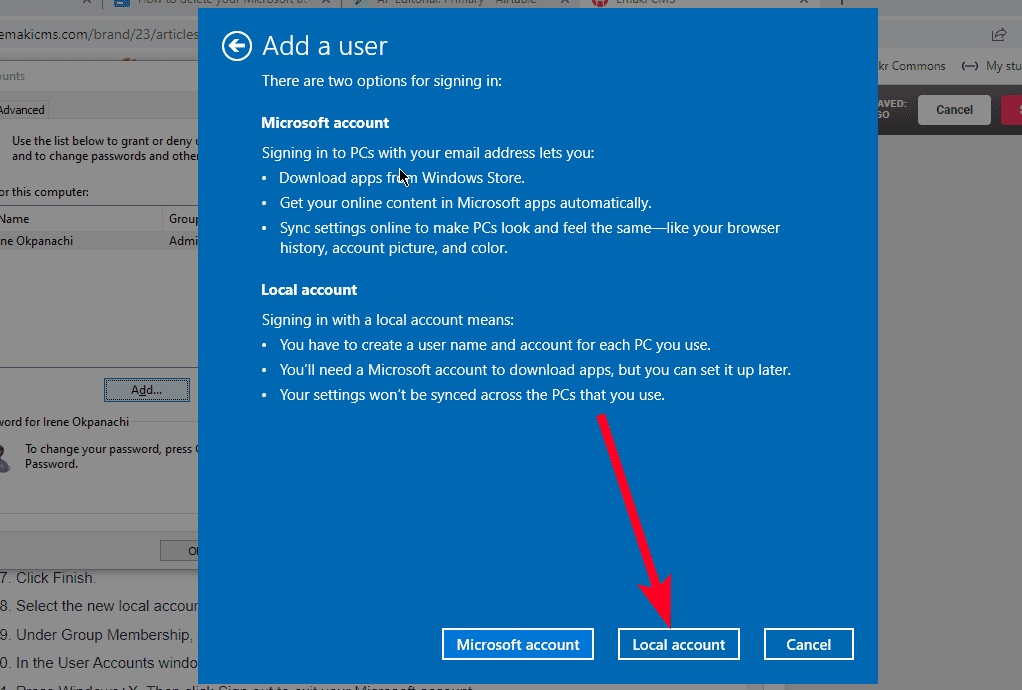Click the Add... button in User Accounts

click(146, 389)
